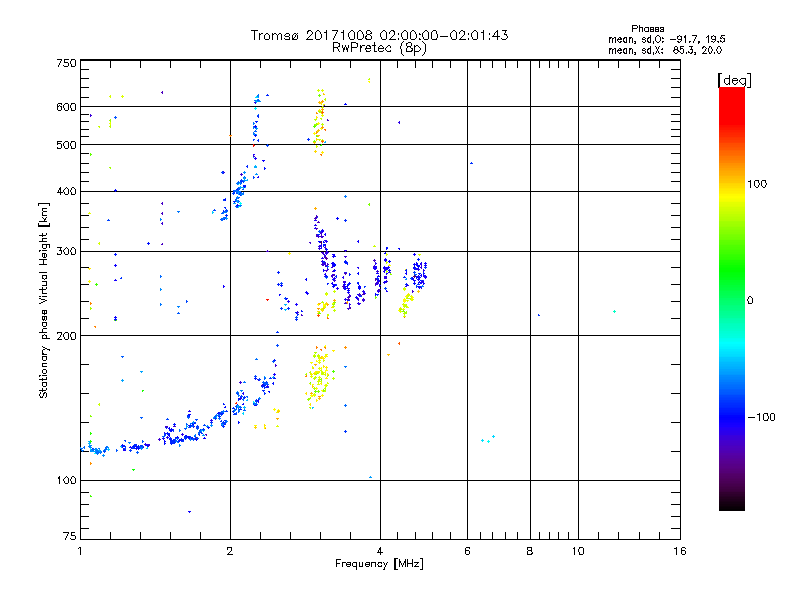Click the 'RwPretec (8p)' subtitle
The height and width of the screenshot is (600, 800).
tap(379, 48)
